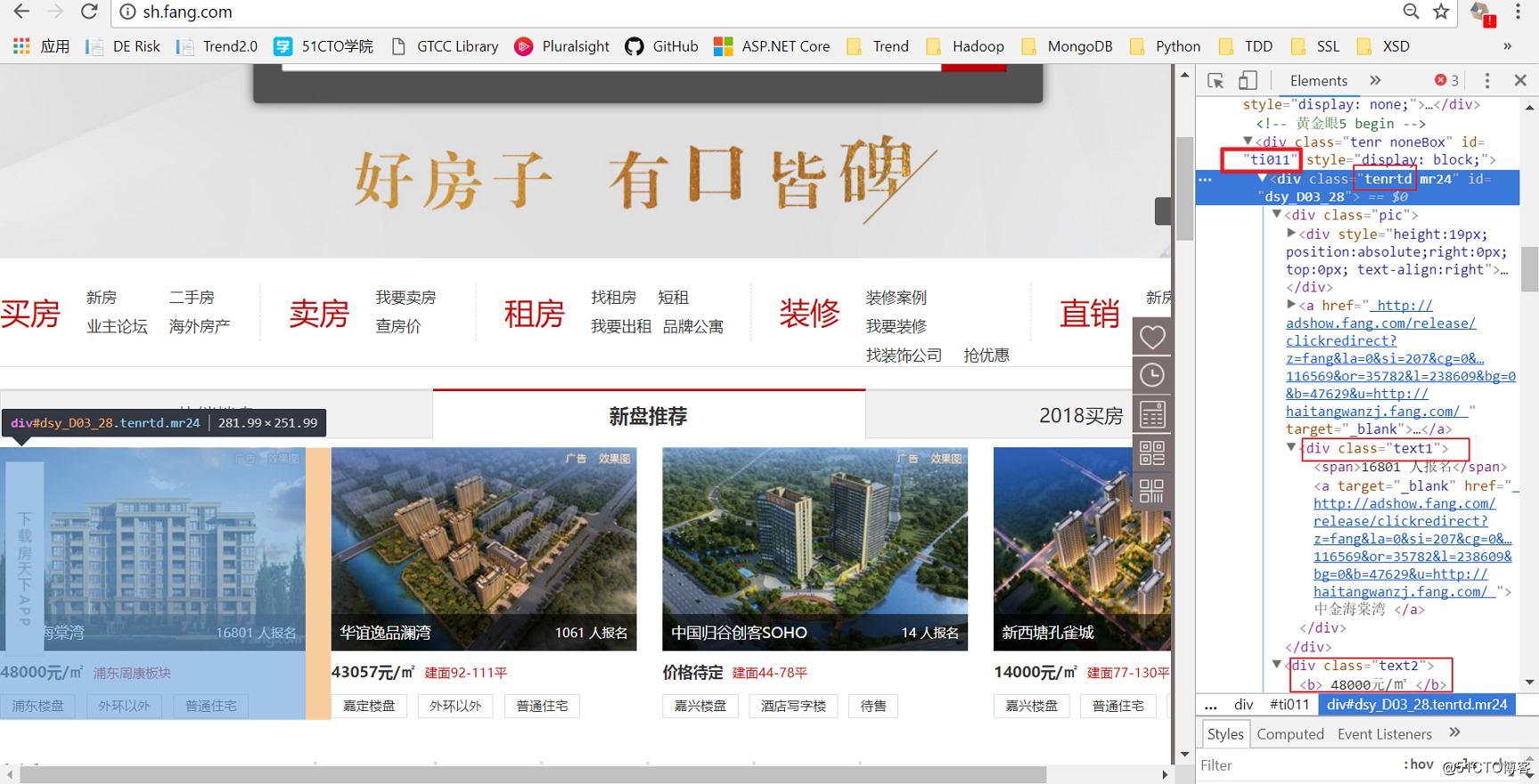Image resolution: width=1539 pixels, height=784 pixels.
Task: Click the clock history icon in sidebar
Action: point(1152,375)
